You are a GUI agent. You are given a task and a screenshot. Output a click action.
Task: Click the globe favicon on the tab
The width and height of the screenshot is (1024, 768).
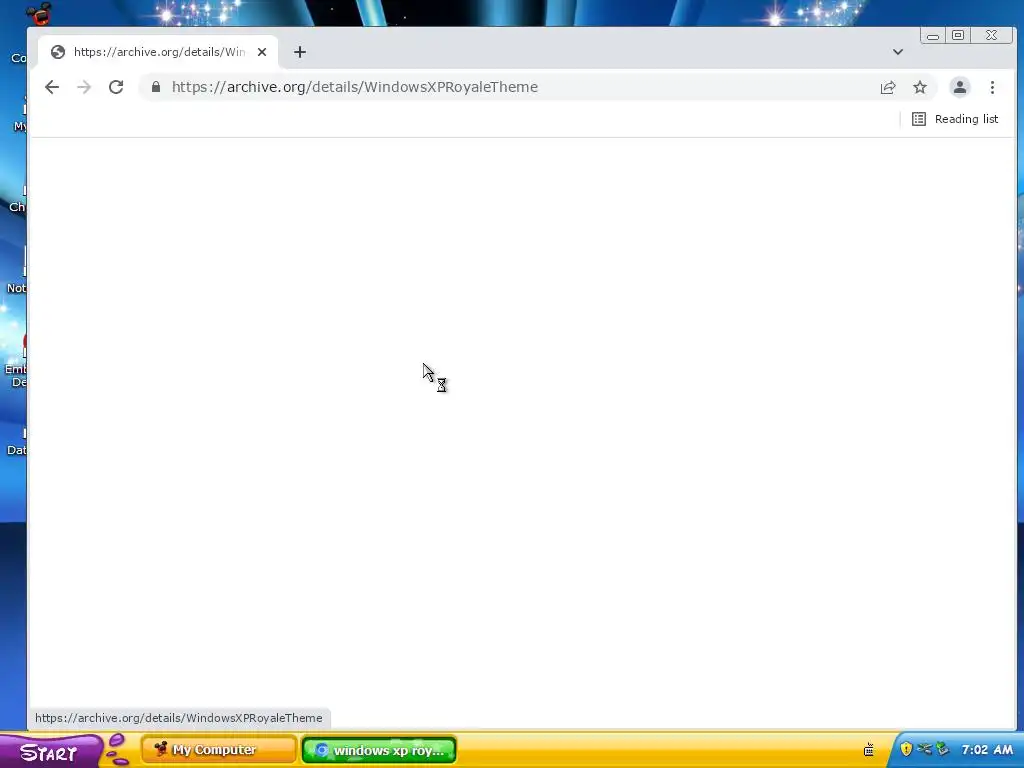click(57, 52)
